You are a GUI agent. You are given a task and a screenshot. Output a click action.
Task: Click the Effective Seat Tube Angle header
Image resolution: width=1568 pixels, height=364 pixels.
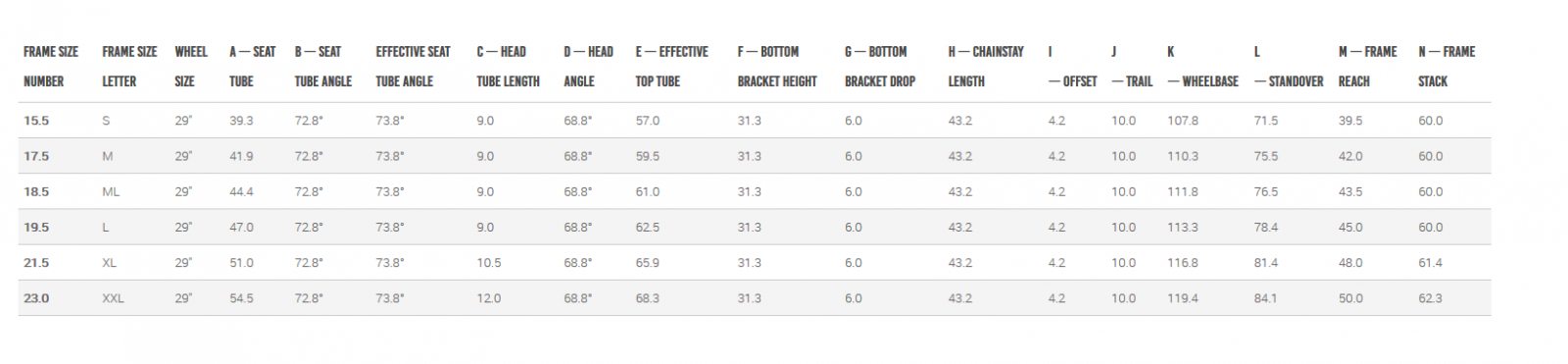click(x=414, y=67)
